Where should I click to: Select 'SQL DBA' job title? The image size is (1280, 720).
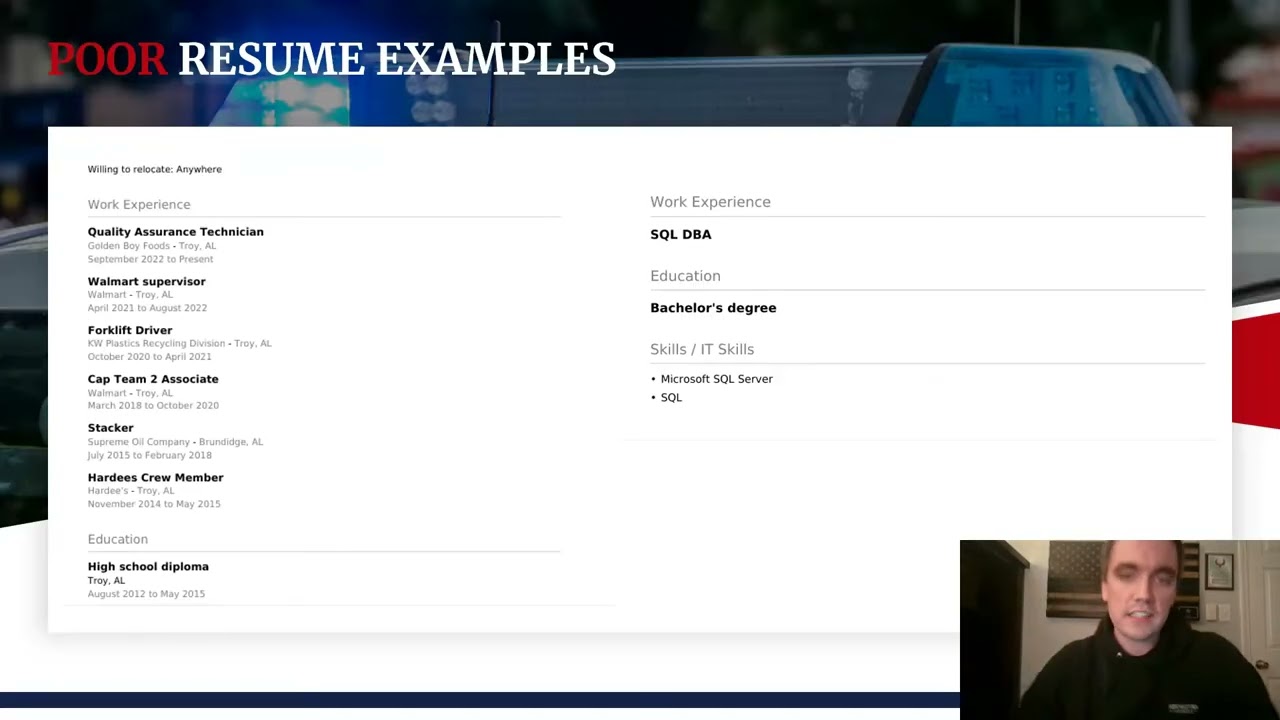tap(681, 234)
